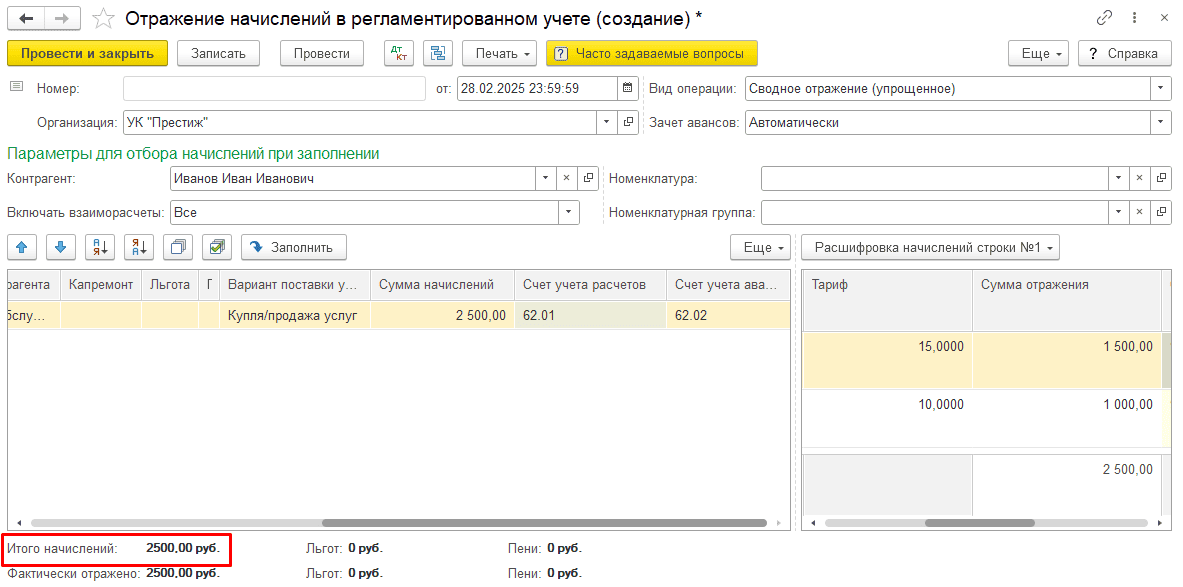This screenshot has height=587, width=1183.
Task: Clear the Номенклатура field with X button
Action: (x=1139, y=178)
